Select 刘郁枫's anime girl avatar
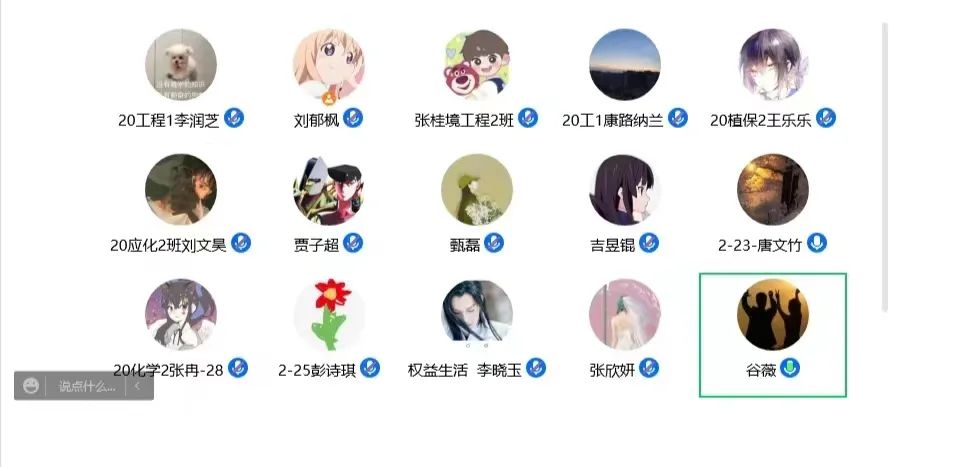The height and width of the screenshot is (467, 958). tap(329, 65)
